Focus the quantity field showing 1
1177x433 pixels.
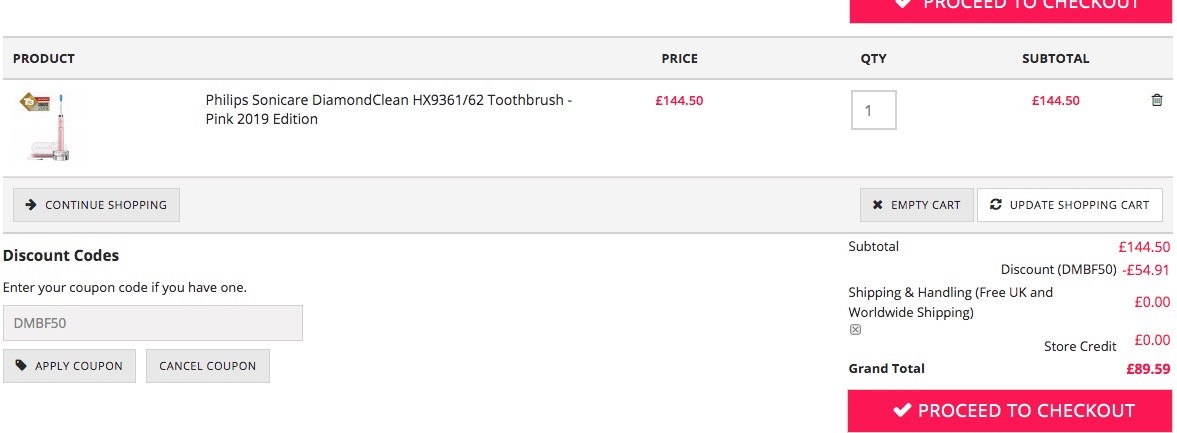point(874,110)
